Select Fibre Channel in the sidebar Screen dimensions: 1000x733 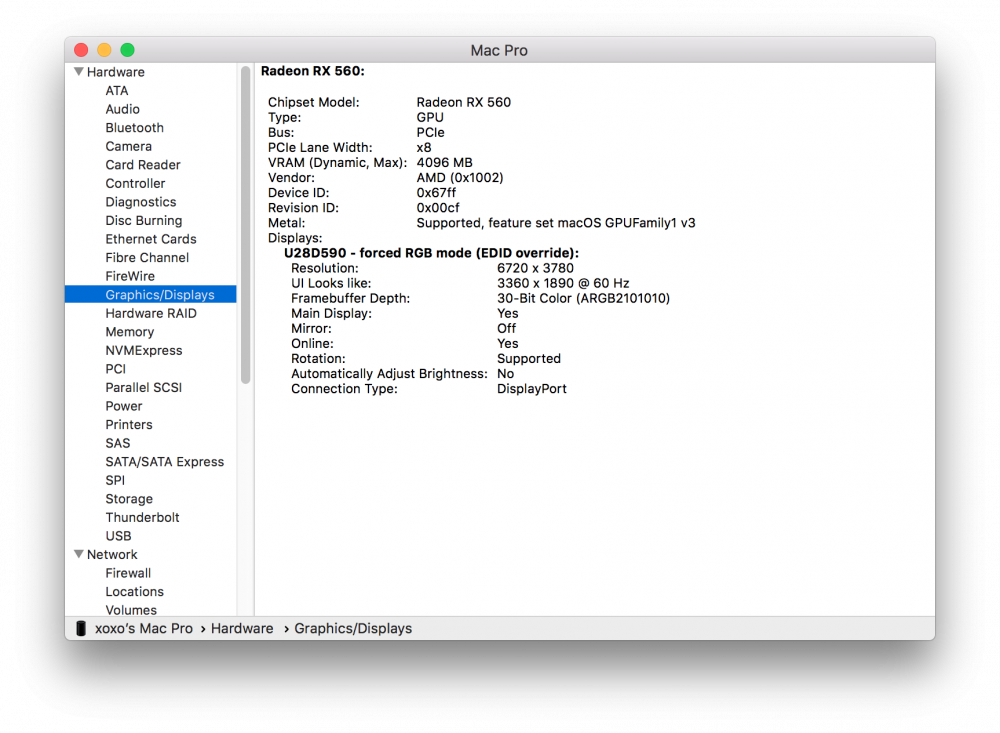pos(147,257)
